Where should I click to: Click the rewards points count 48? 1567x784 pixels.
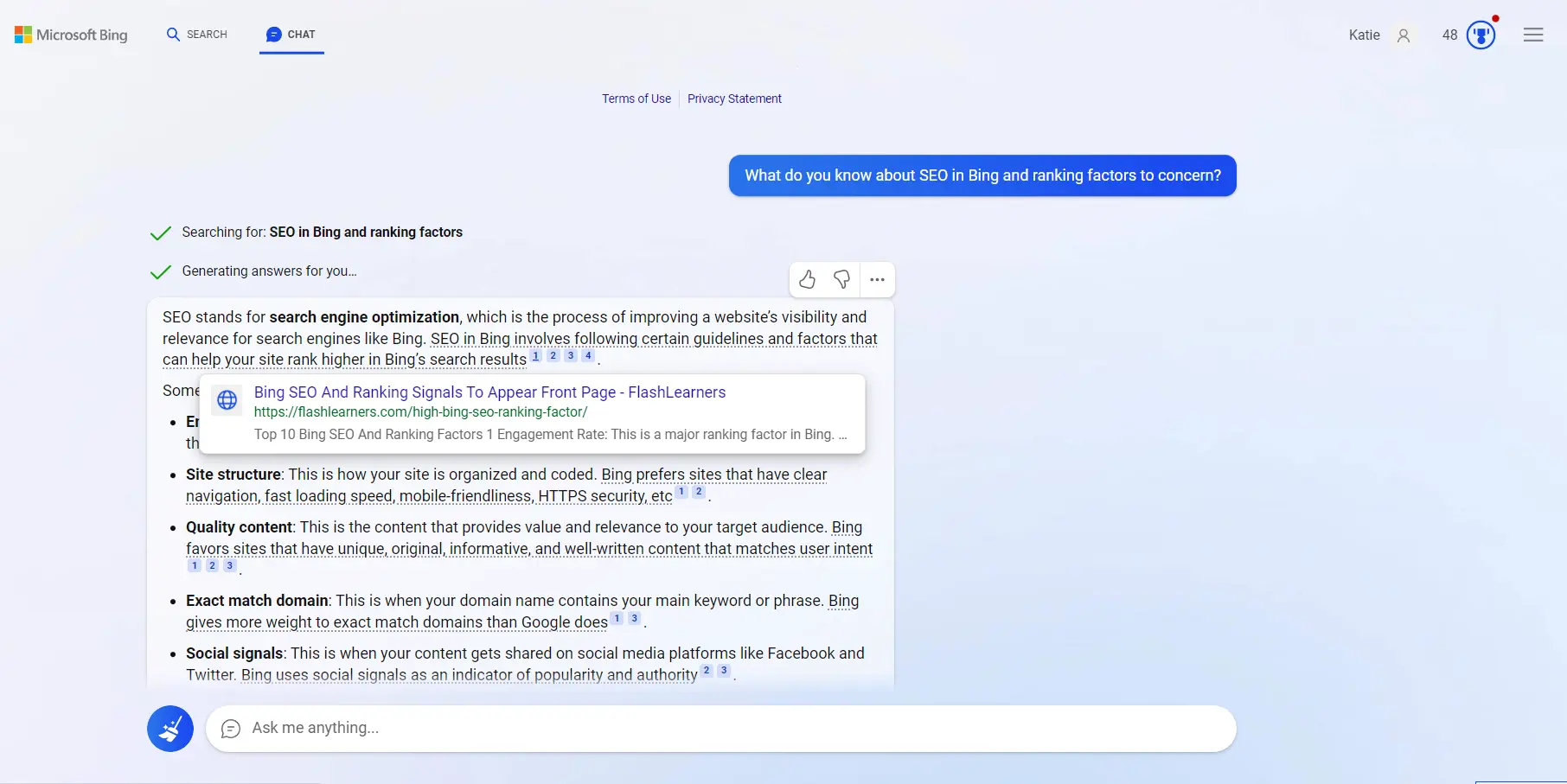[1450, 35]
